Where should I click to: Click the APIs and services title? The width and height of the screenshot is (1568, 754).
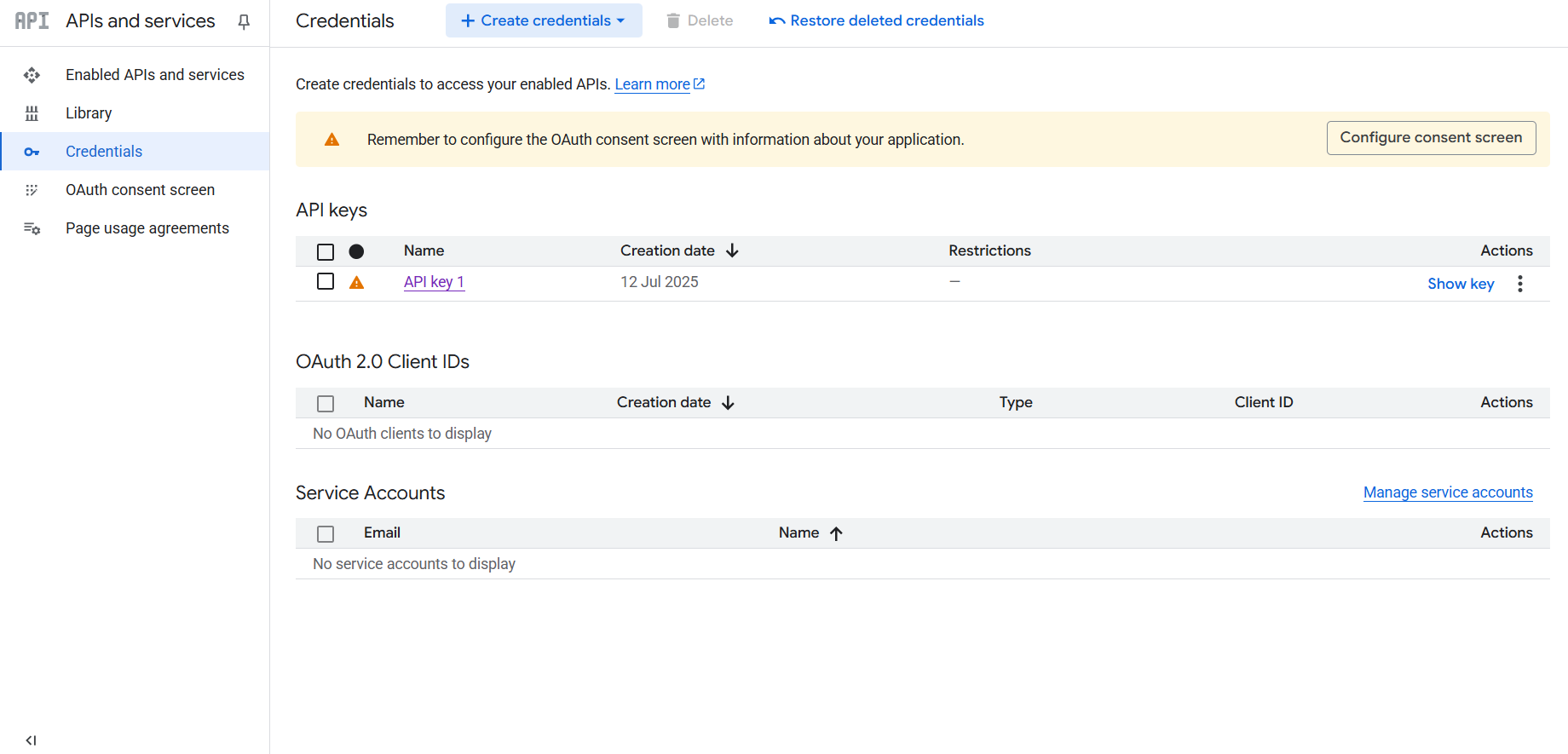tap(141, 20)
